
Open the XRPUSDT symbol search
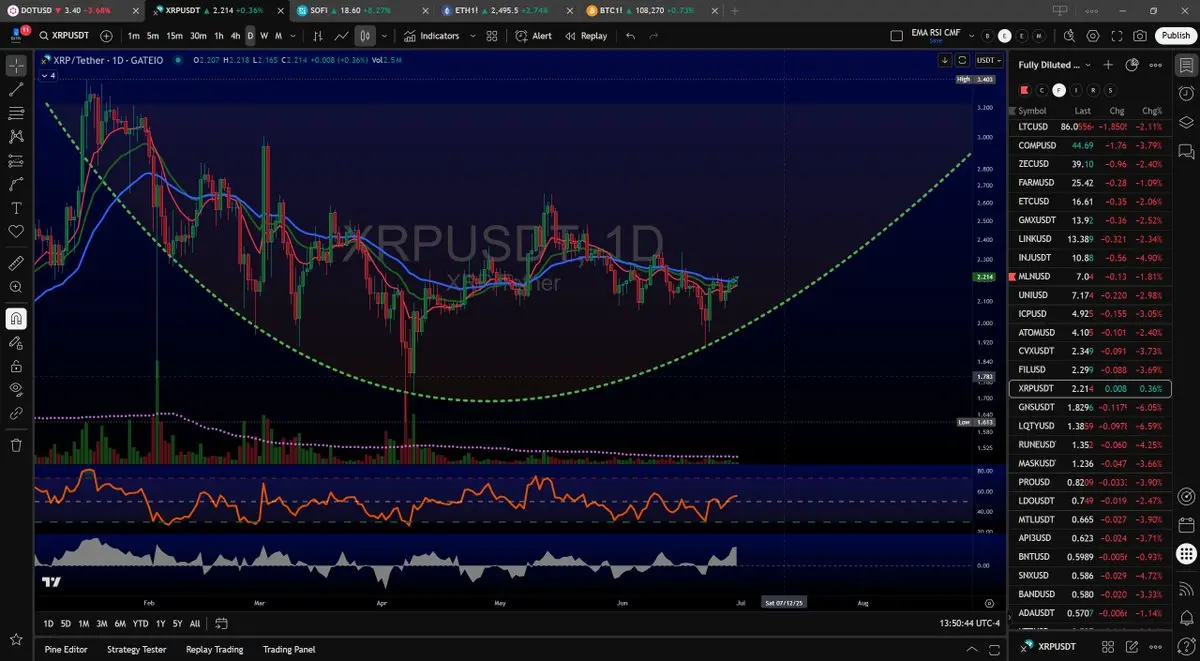(x=64, y=36)
